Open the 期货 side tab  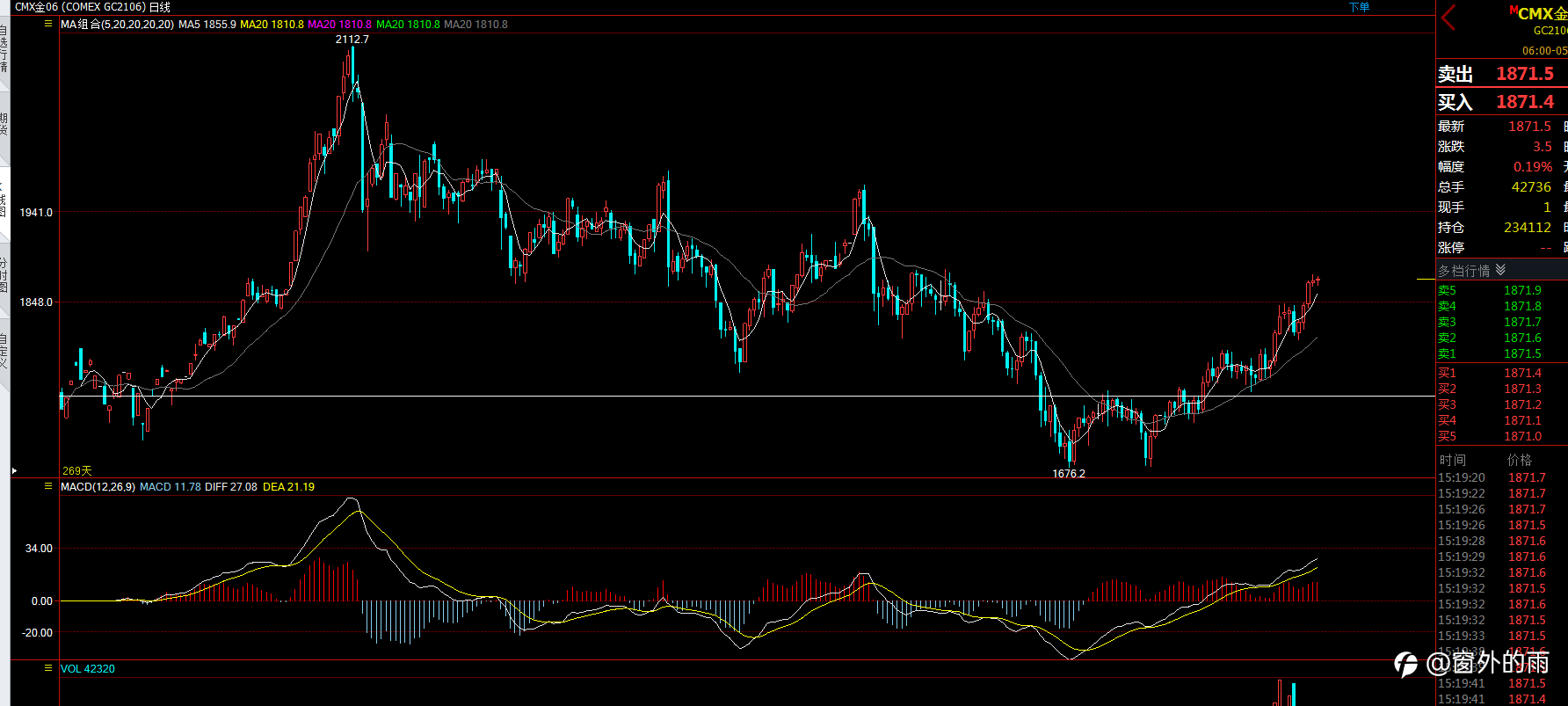click(4, 123)
